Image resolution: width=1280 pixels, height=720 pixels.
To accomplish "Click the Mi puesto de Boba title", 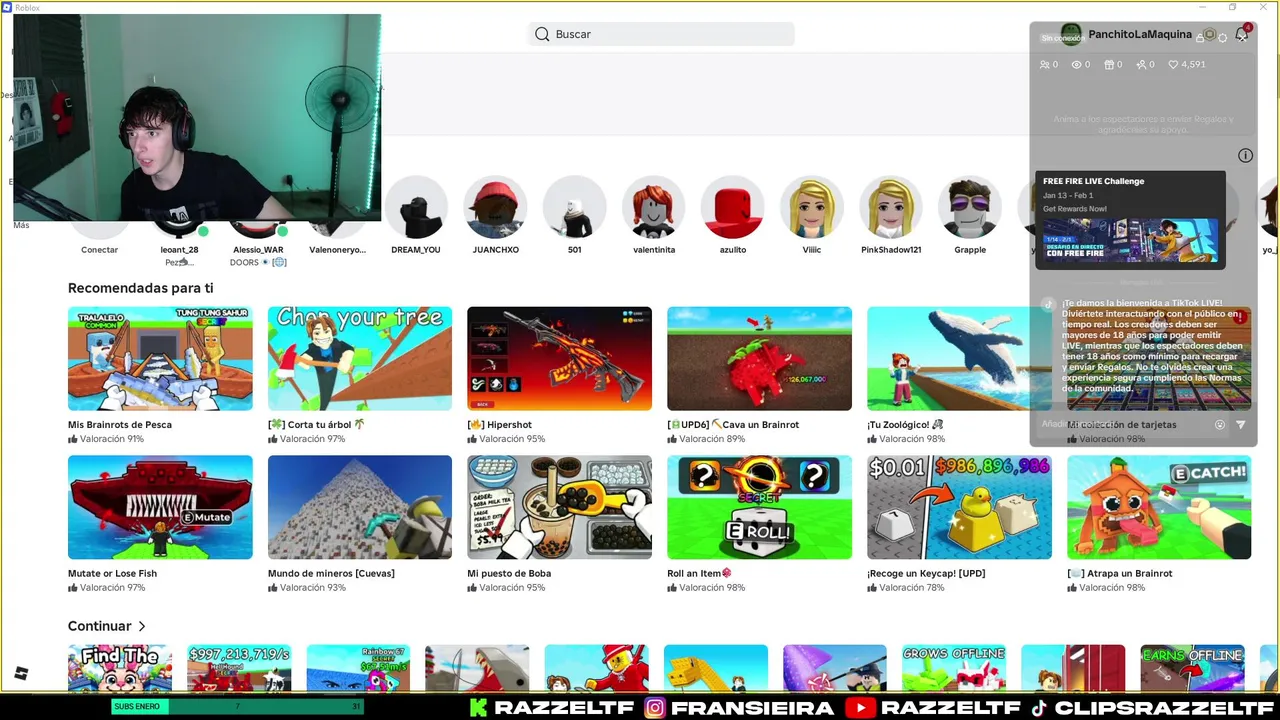I will 509,574.
